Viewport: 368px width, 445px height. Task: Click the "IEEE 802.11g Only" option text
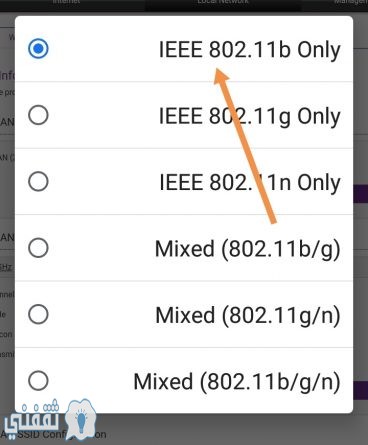[x=250, y=117]
